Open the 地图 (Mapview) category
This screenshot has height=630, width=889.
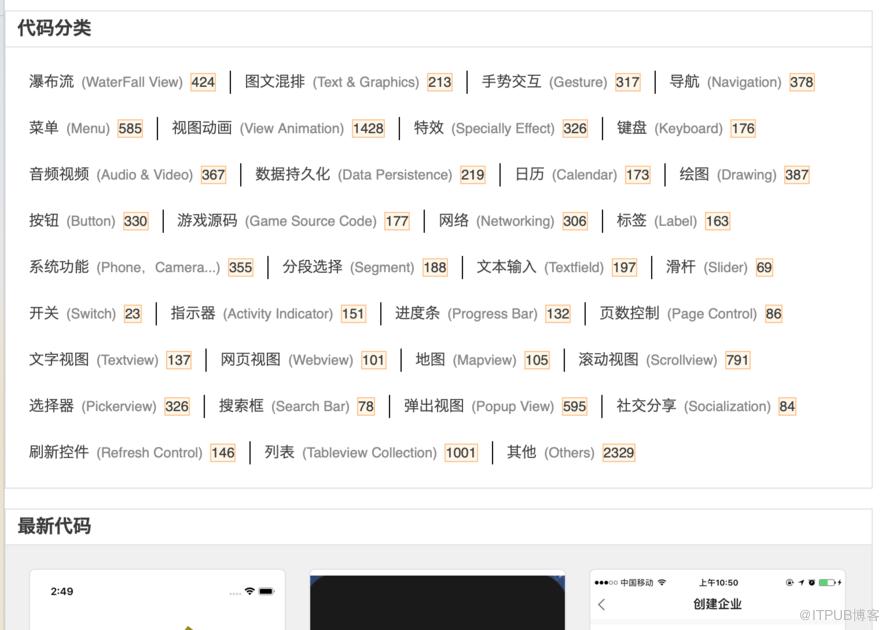(x=466, y=360)
